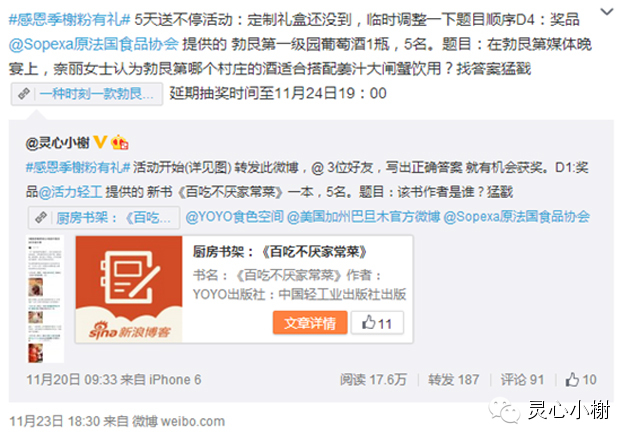The image size is (630, 442).
Task: Open the @活力轻工 mention
Action: point(70,192)
